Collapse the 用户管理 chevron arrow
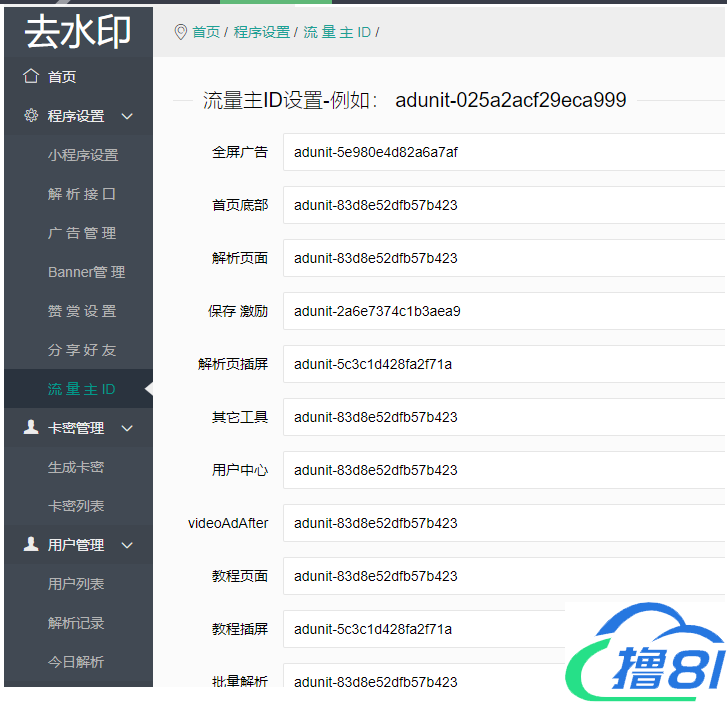 coord(127,545)
